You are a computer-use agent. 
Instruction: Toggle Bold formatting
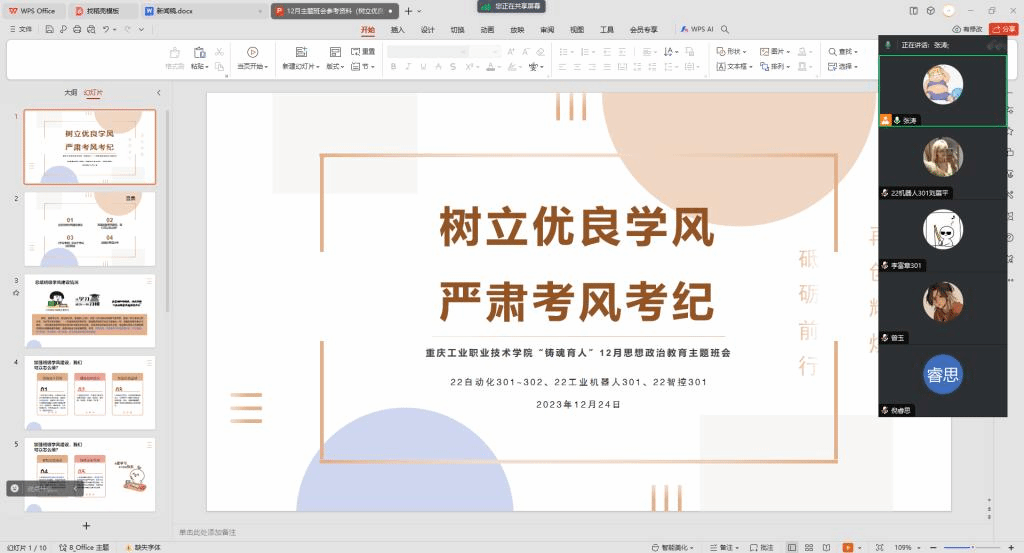click(393, 67)
